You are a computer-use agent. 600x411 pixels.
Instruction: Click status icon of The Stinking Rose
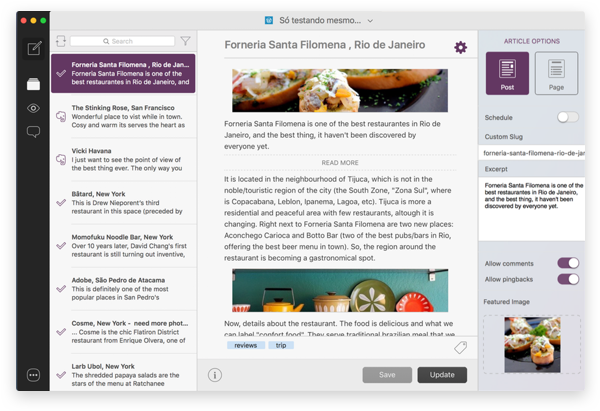point(61,116)
